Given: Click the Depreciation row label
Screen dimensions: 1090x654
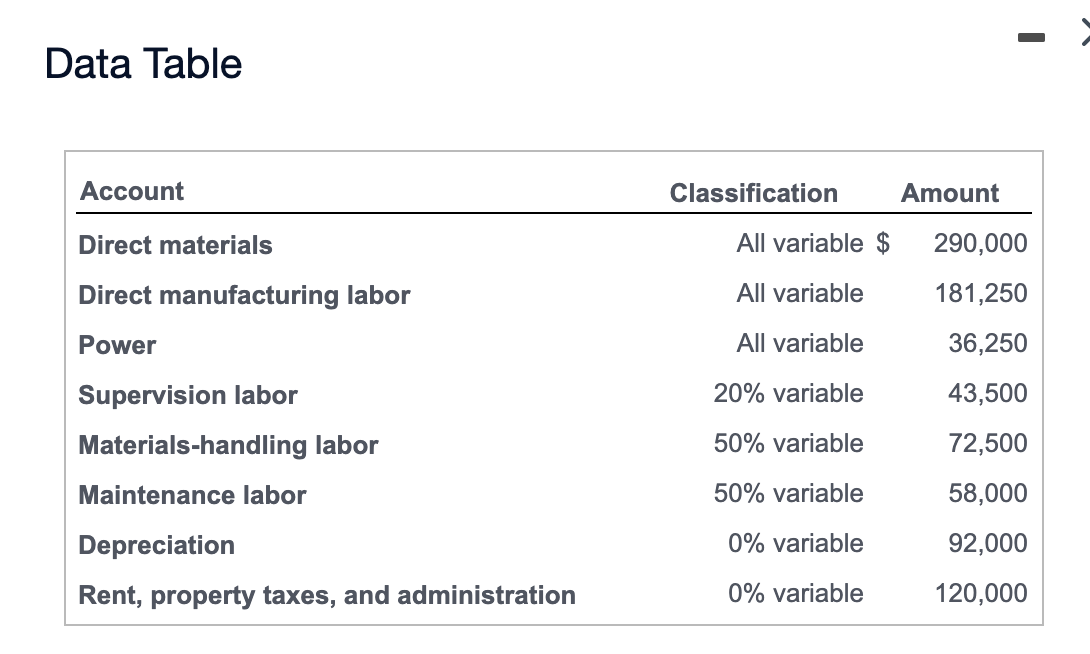Looking at the screenshot, I should (156, 545).
